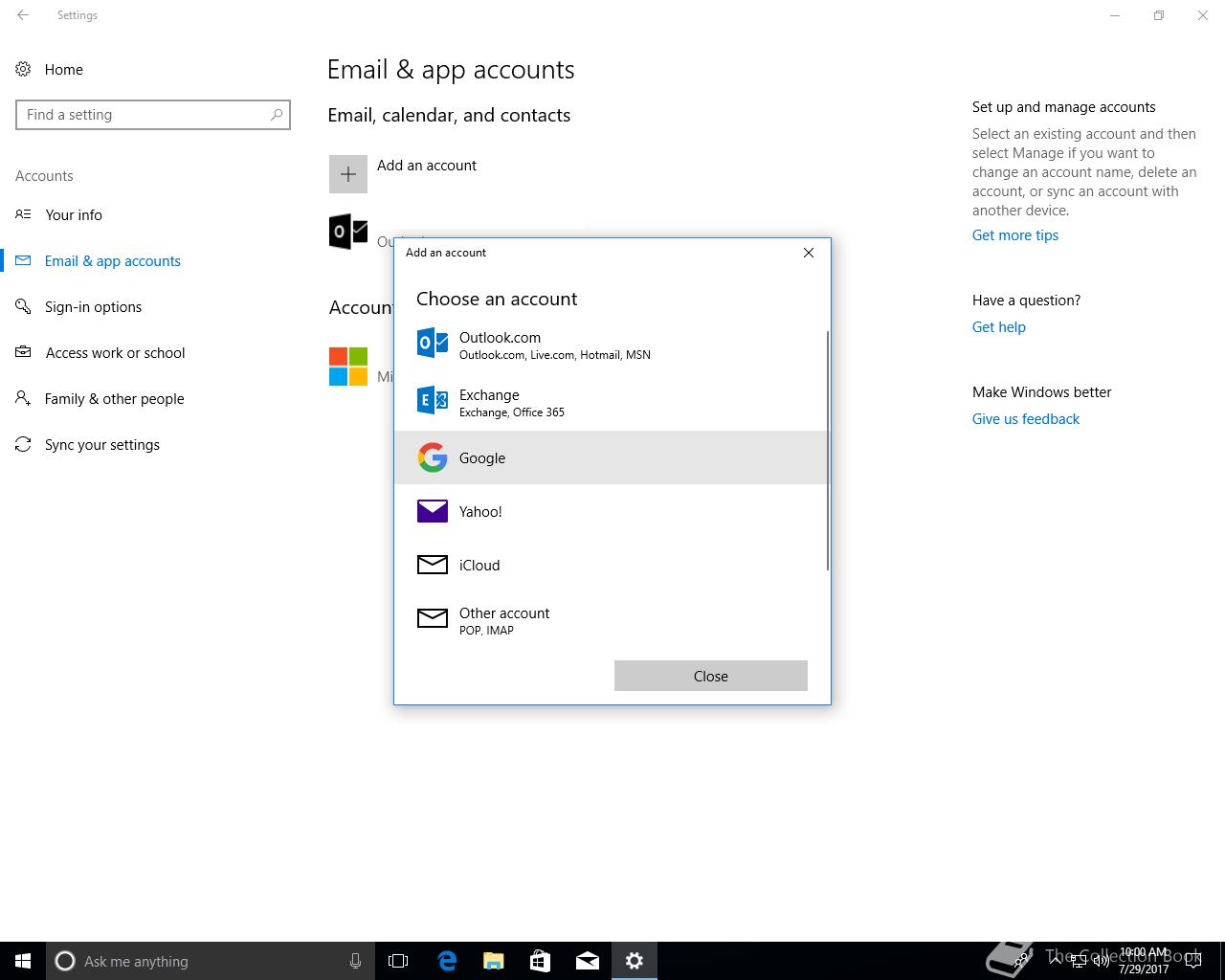This screenshot has width=1225, height=980.
Task: Close the Add an account dialog with X
Action: point(809,253)
